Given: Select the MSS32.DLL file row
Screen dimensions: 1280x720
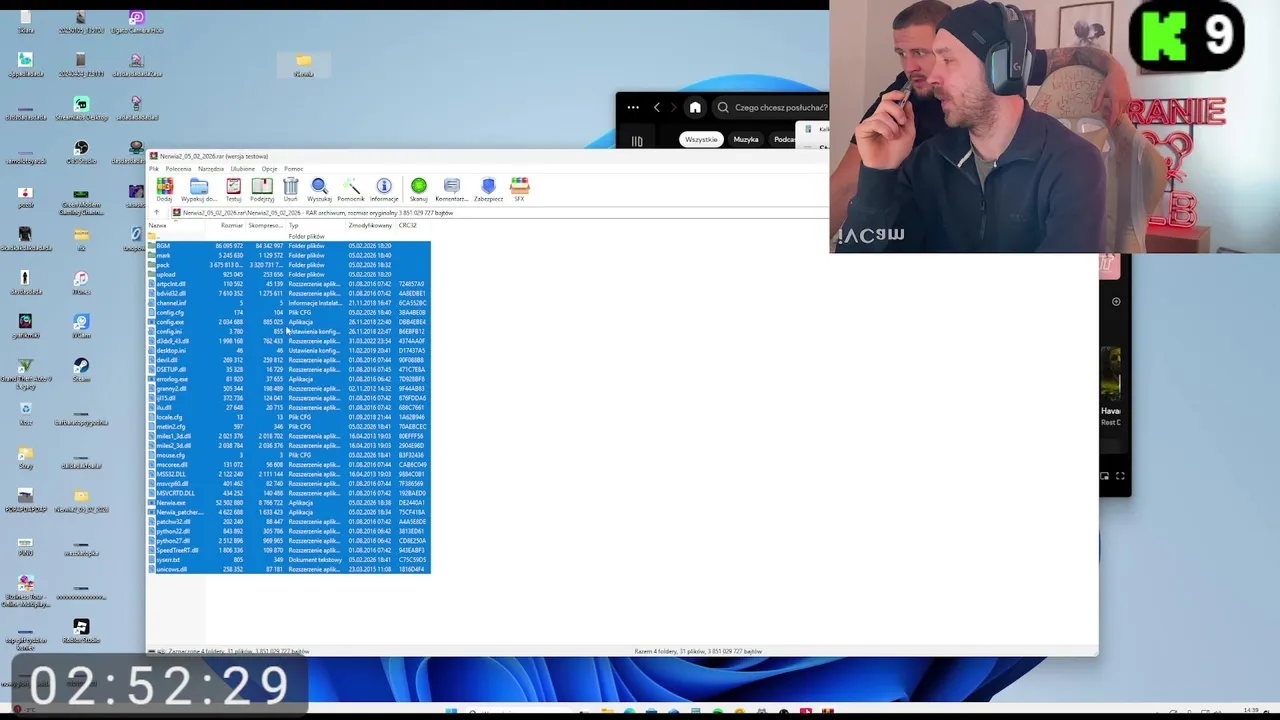Looking at the screenshot, I should pos(289,474).
